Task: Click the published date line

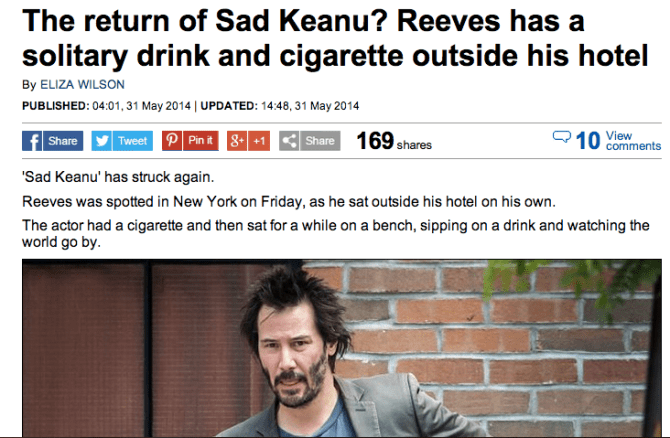Action: [x=191, y=106]
